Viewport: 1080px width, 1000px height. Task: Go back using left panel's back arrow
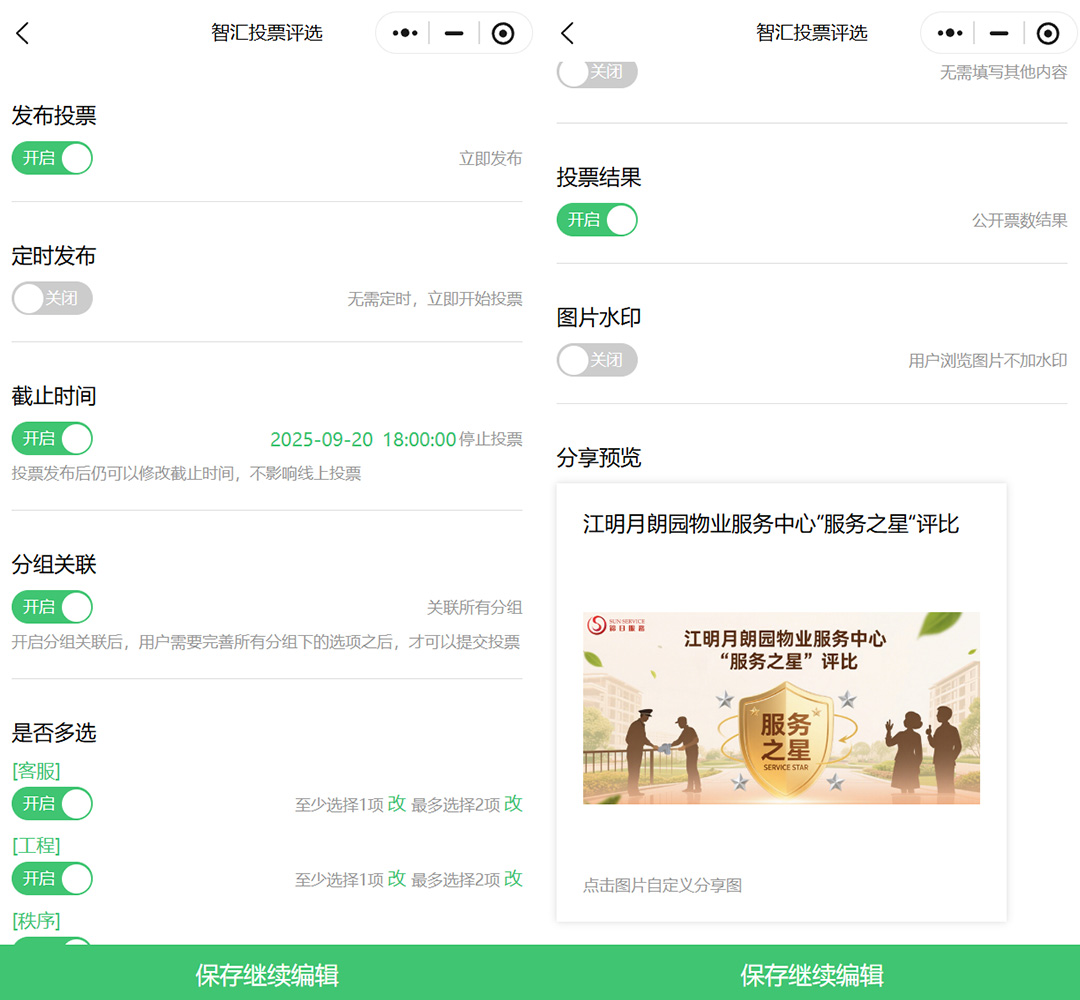[x=23, y=33]
